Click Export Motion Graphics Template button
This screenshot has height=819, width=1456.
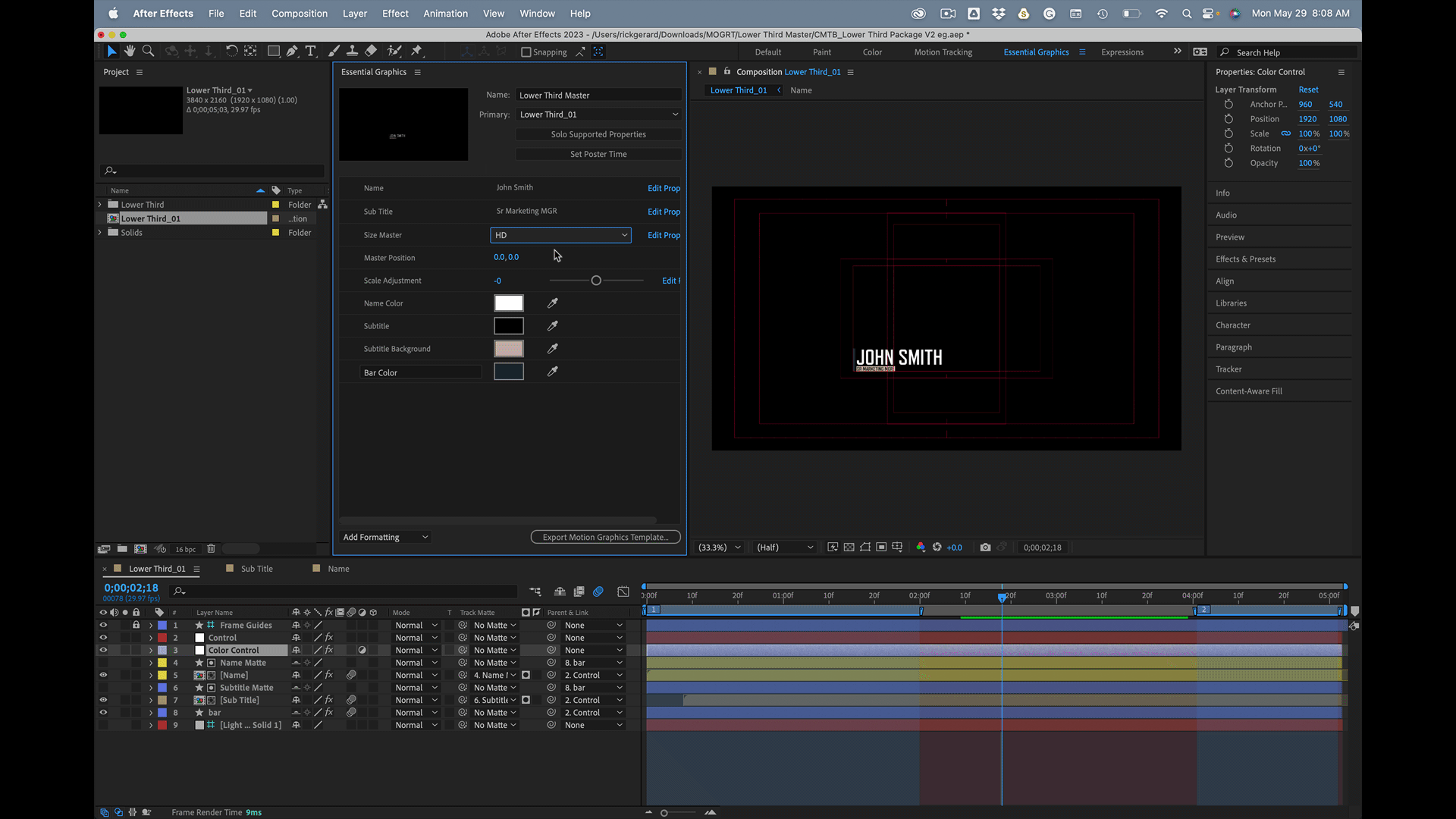pos(605,537)
